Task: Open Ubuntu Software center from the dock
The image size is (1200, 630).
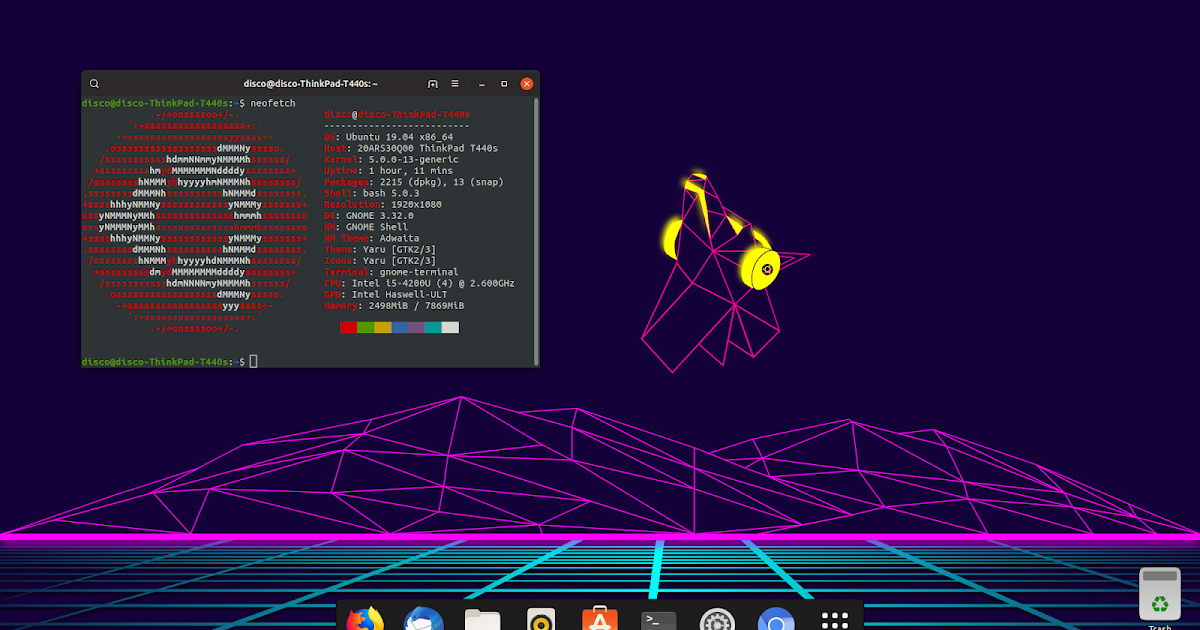Action: pyautogui.click(x=600, y=620)
